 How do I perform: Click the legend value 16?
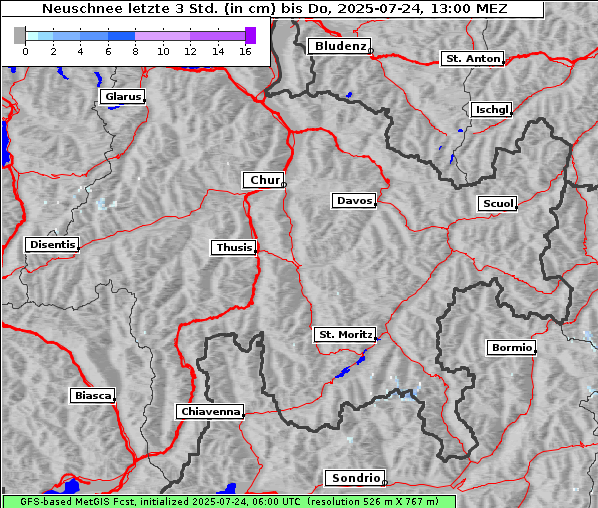(x=245, y=51)
